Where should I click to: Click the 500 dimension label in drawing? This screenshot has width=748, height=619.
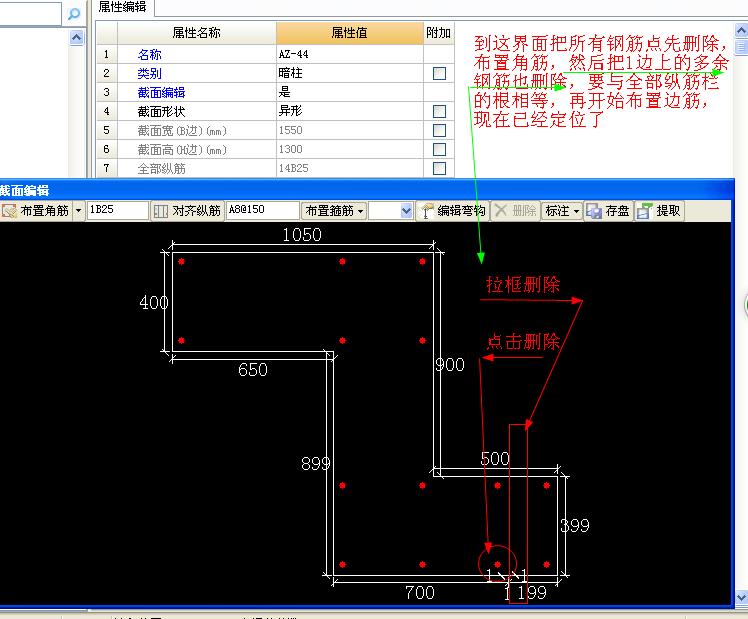[495, 459]
